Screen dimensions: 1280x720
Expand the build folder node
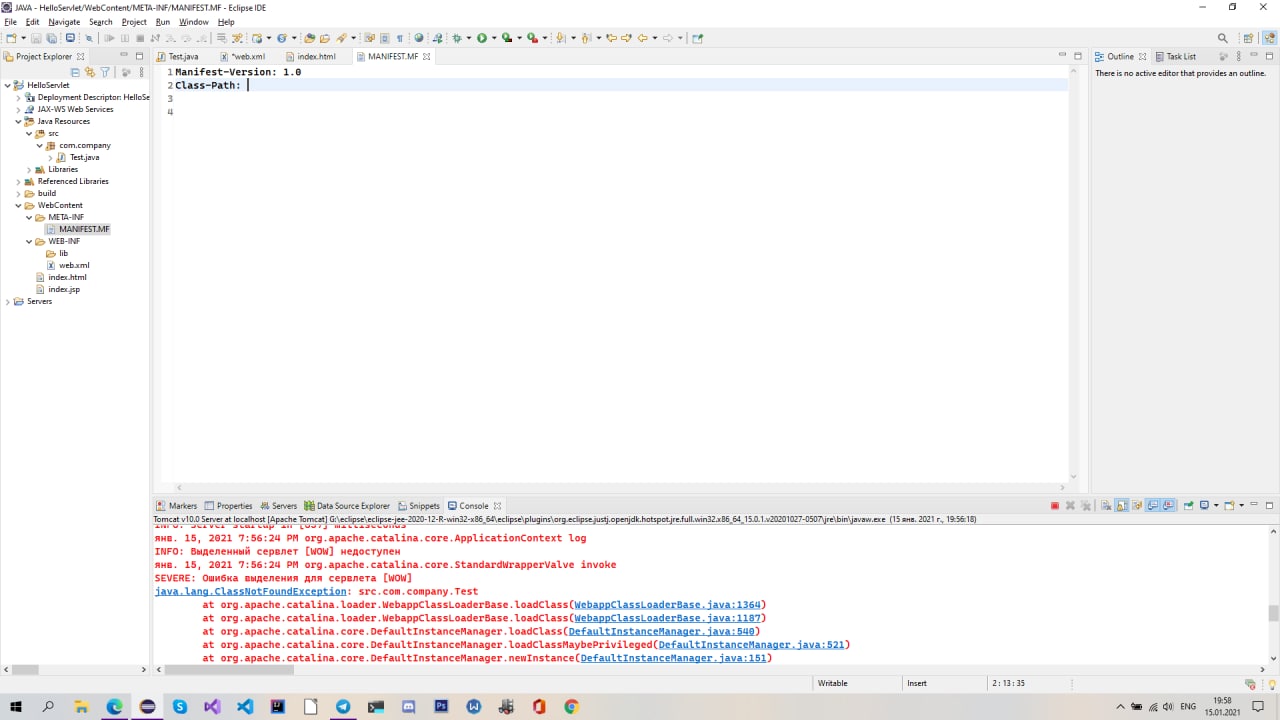(18, 193)
